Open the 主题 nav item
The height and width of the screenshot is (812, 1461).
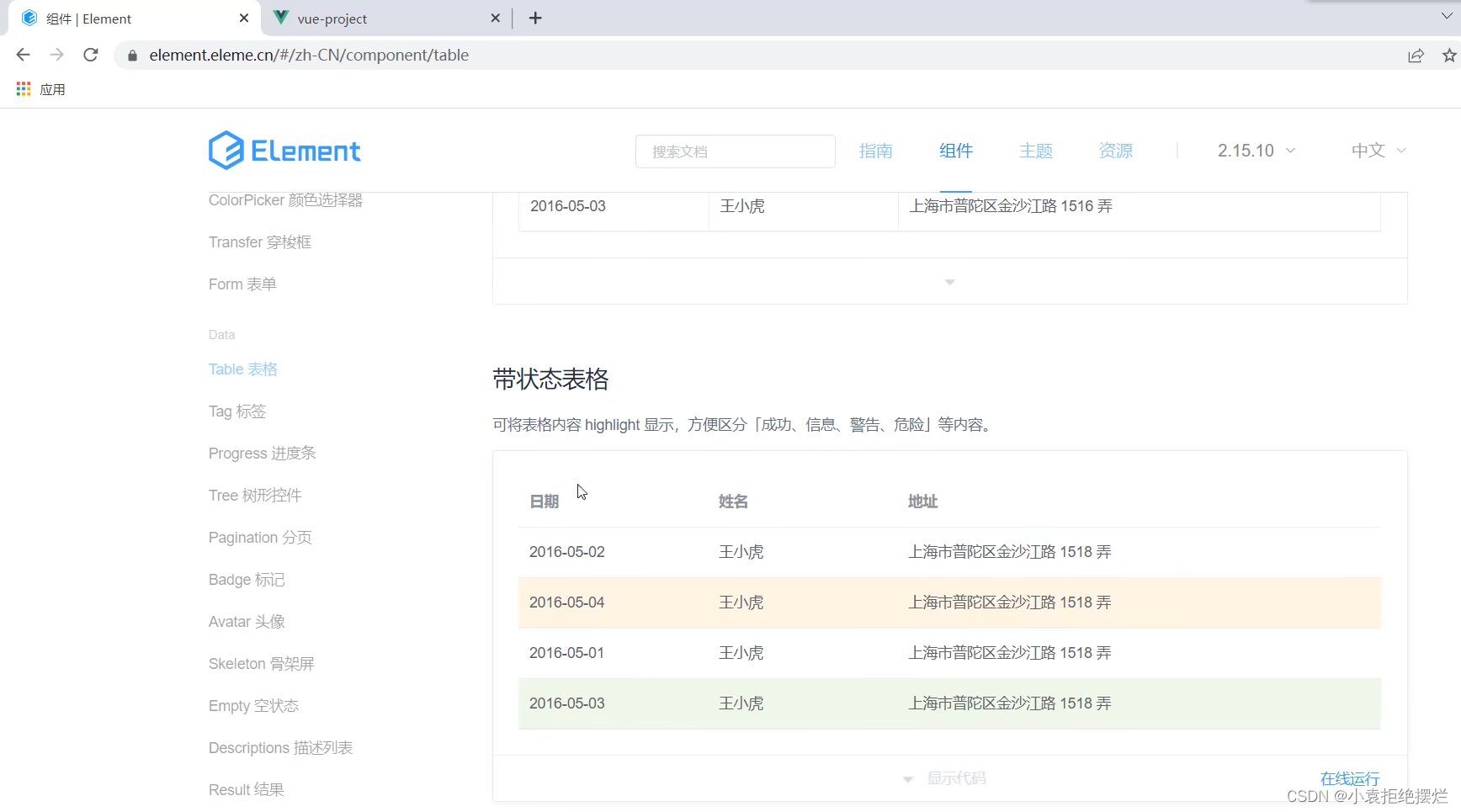tap(1035, 151)
